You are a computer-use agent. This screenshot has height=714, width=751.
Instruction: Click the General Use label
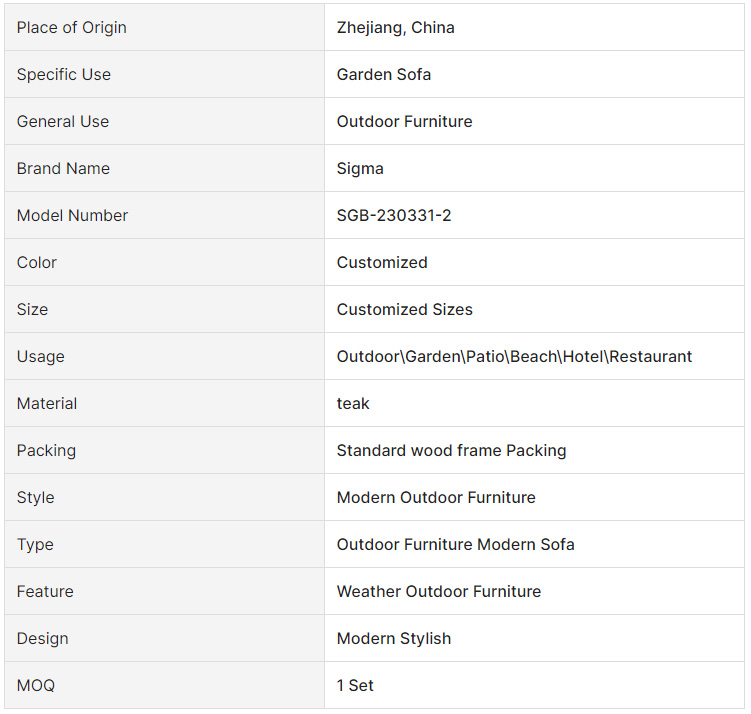[63, 122]
